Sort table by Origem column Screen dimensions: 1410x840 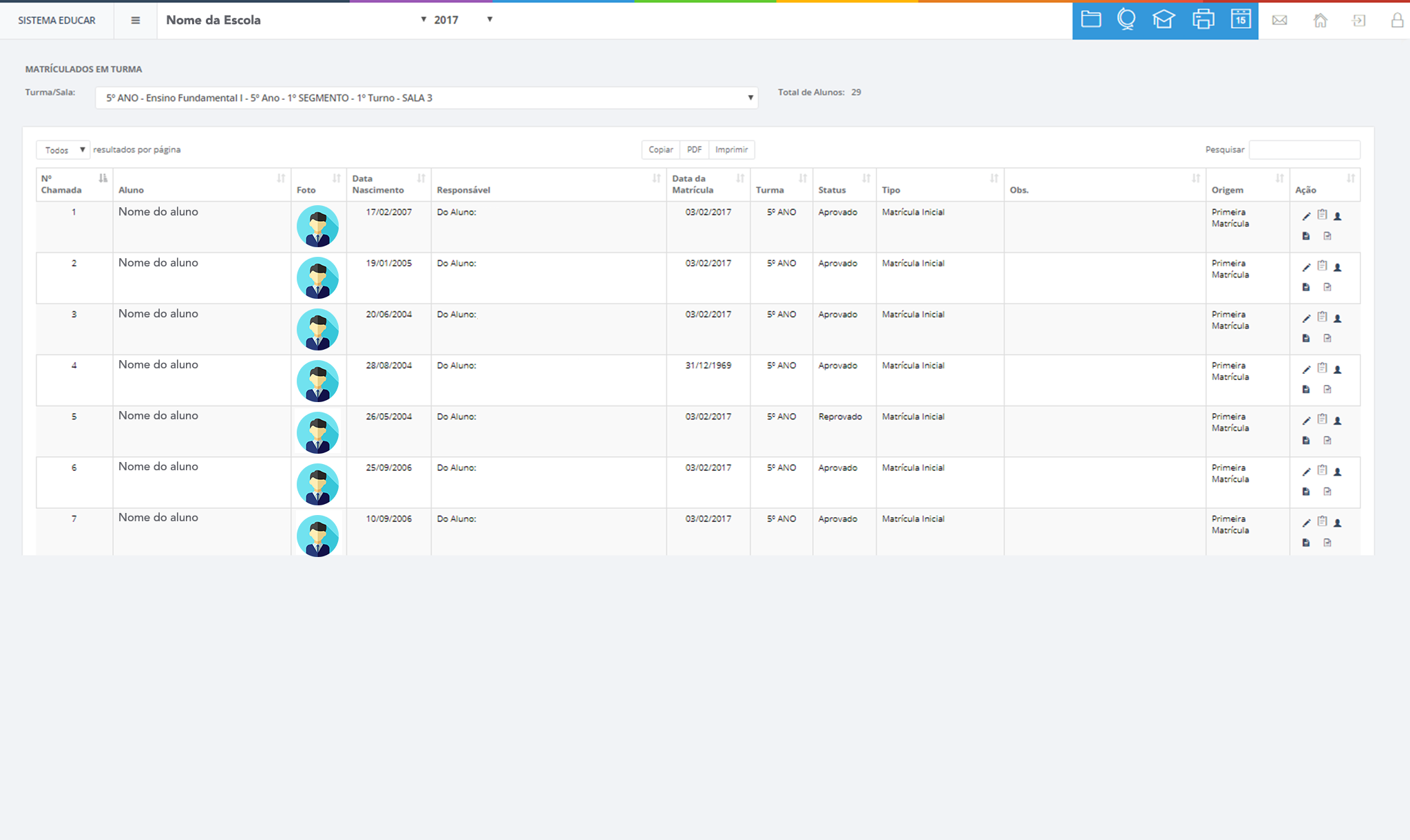pos(1248,185)
